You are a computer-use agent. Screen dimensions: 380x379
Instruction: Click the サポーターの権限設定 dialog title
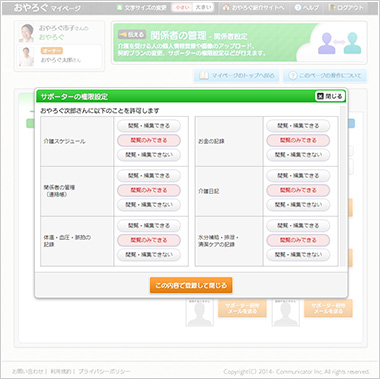[74, 97]
